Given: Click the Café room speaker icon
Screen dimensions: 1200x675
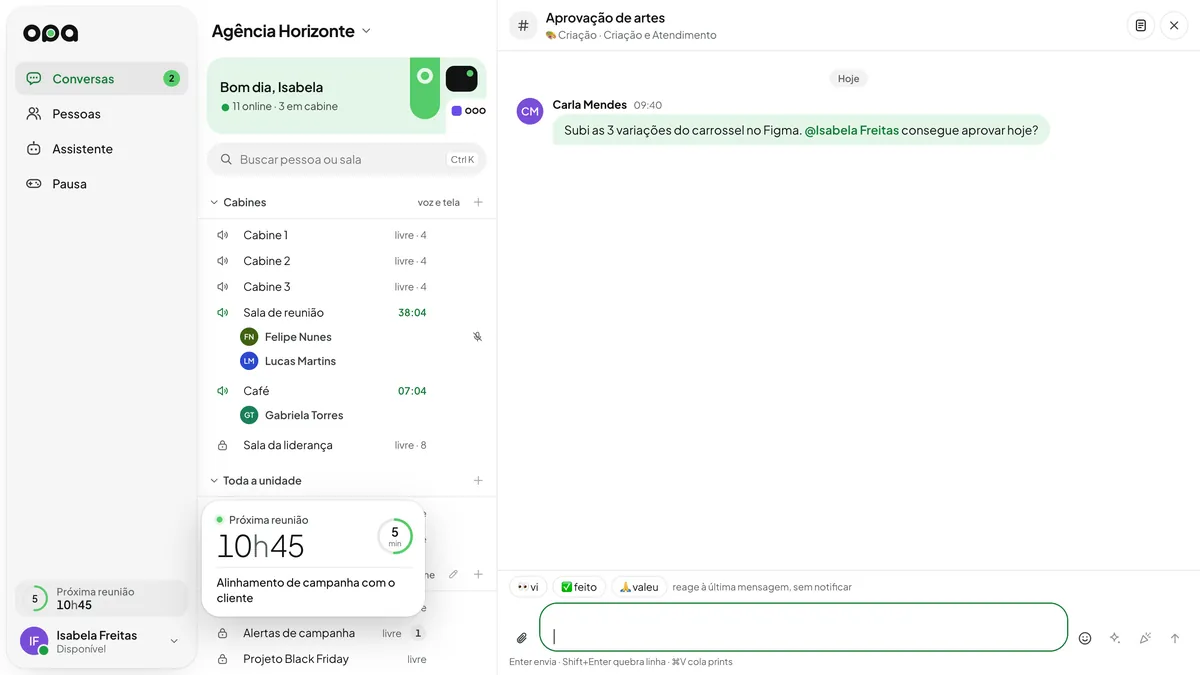Looking at the screenshot, I should [223, 391].
